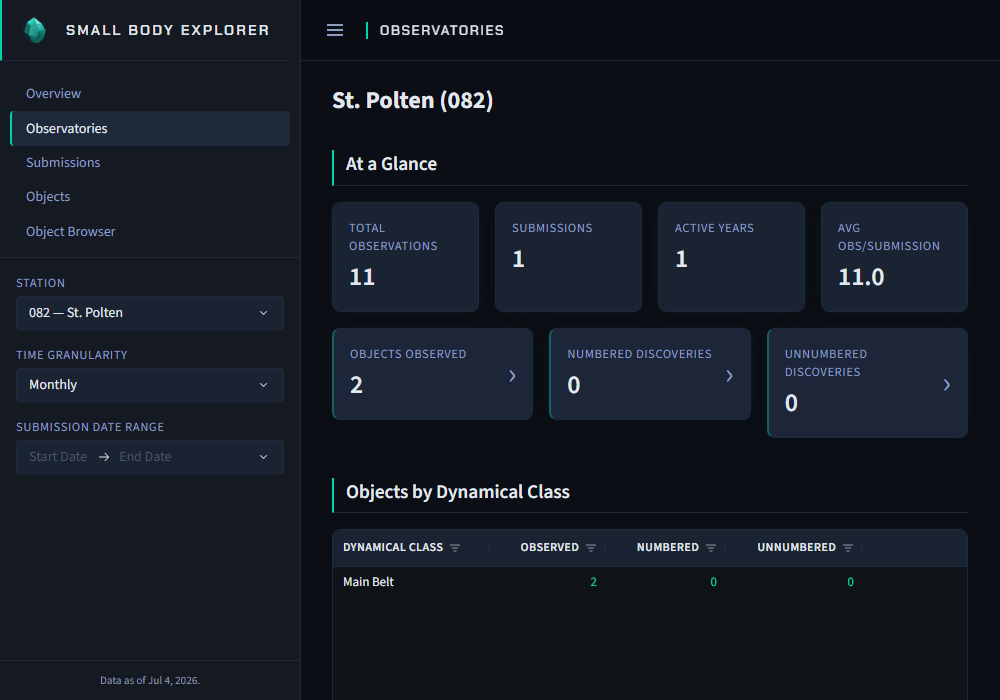1000x700 pixels.
Task: Click chevron arrow on Objects Observed card
Action: [x=512, y=376]
